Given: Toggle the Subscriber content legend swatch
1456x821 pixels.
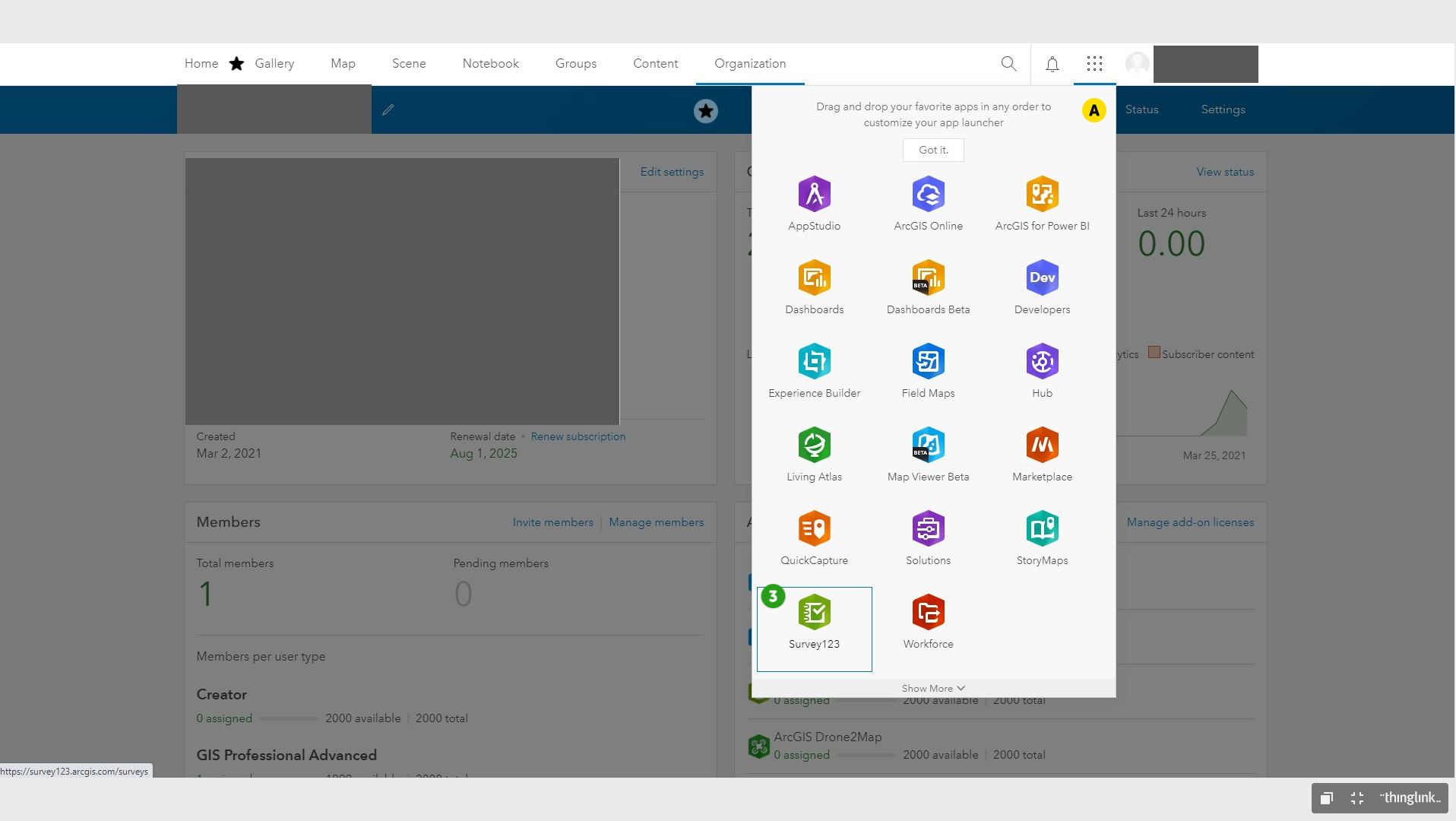Looking at the screenshot, I should point(1154,352).
